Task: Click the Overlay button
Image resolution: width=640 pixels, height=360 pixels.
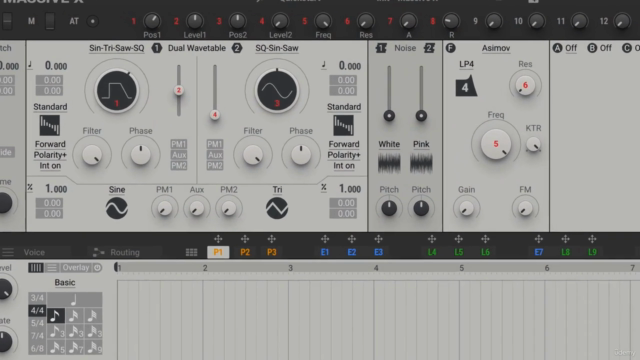Action: [x=76, y=268]
